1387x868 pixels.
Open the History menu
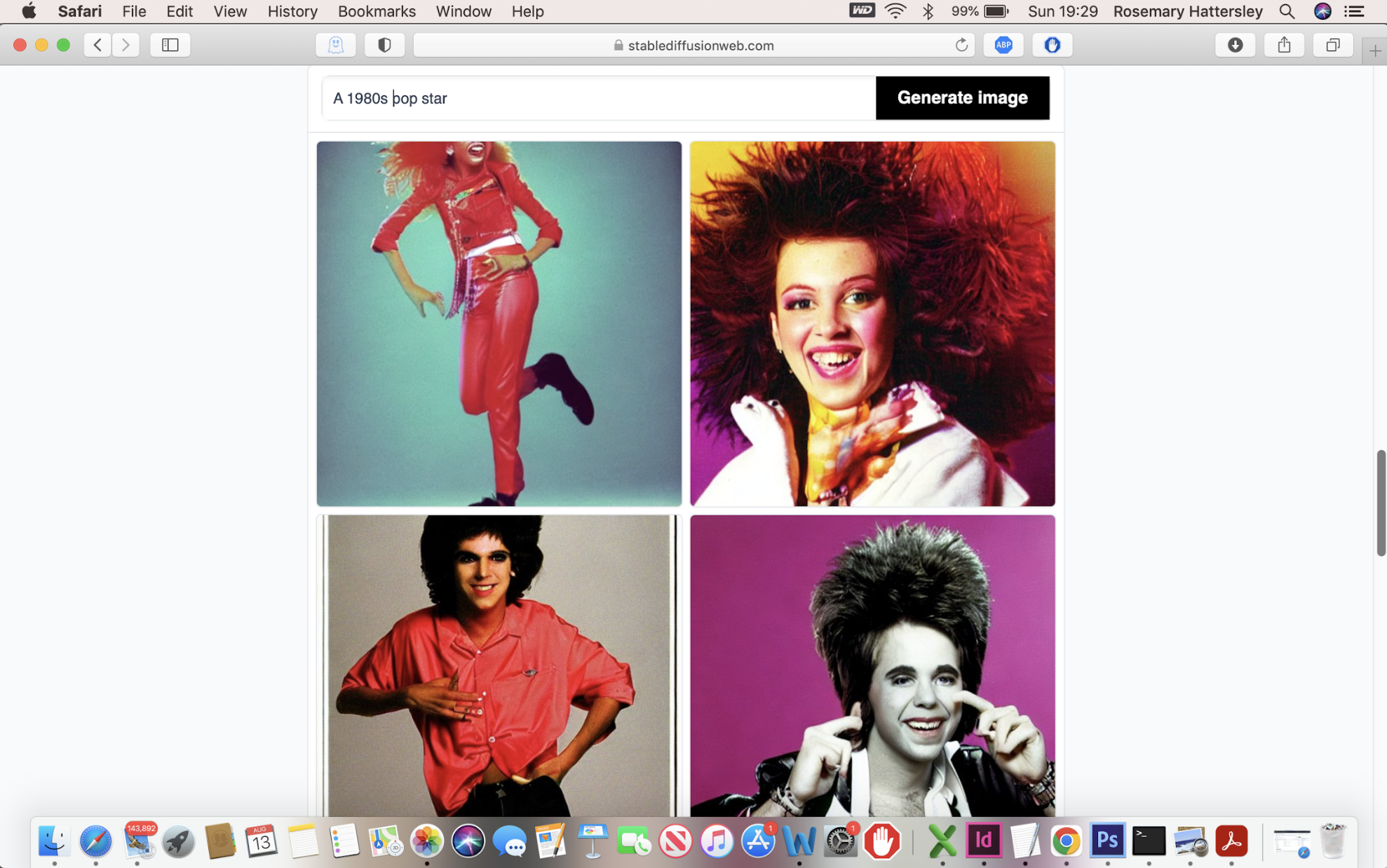tap(292, 11)
